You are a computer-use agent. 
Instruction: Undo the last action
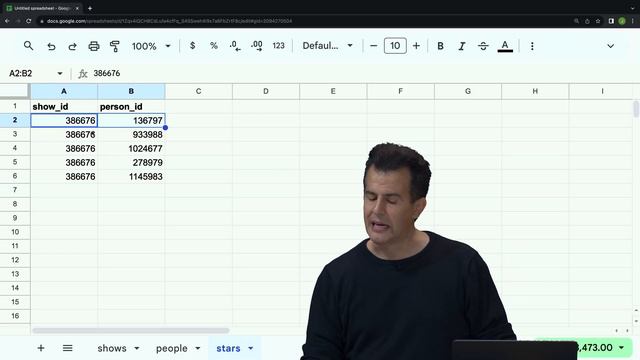pos(51,46)
